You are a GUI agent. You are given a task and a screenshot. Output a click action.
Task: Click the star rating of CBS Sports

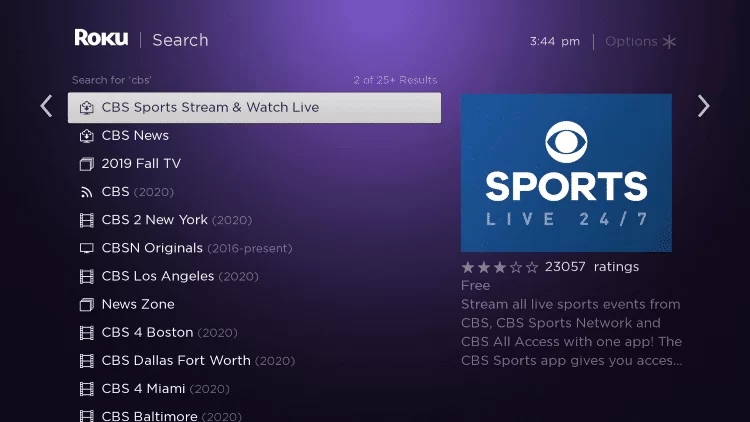[x=500, y=267]
